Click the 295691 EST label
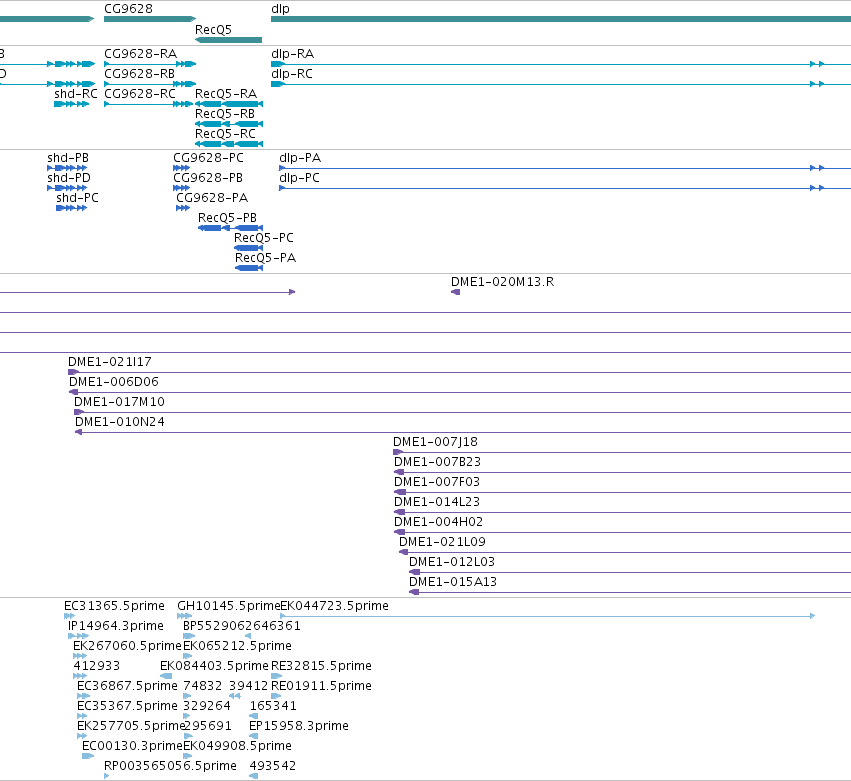This screenshot has width=851, height=781. point(208,727)
